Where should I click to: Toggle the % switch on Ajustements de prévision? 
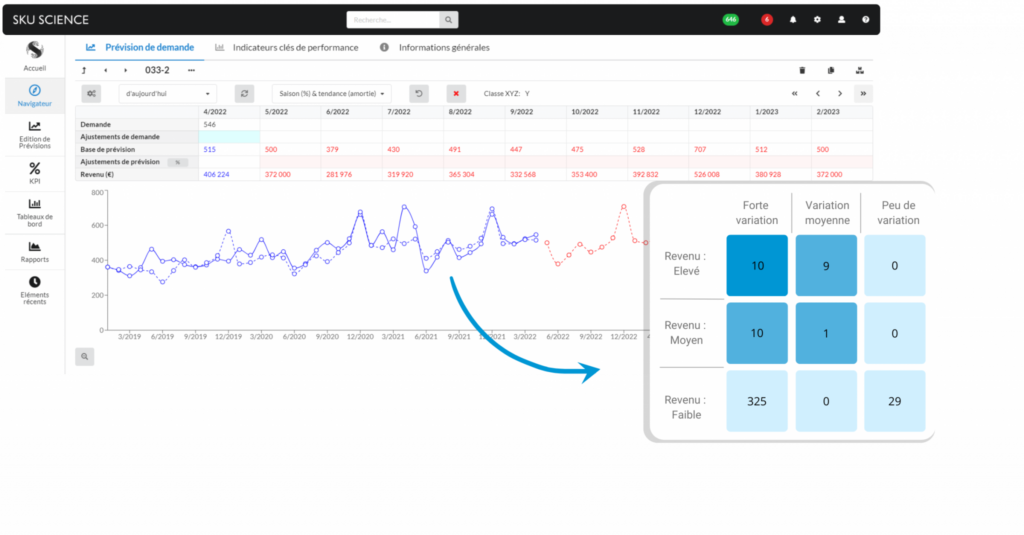(178, 161)
